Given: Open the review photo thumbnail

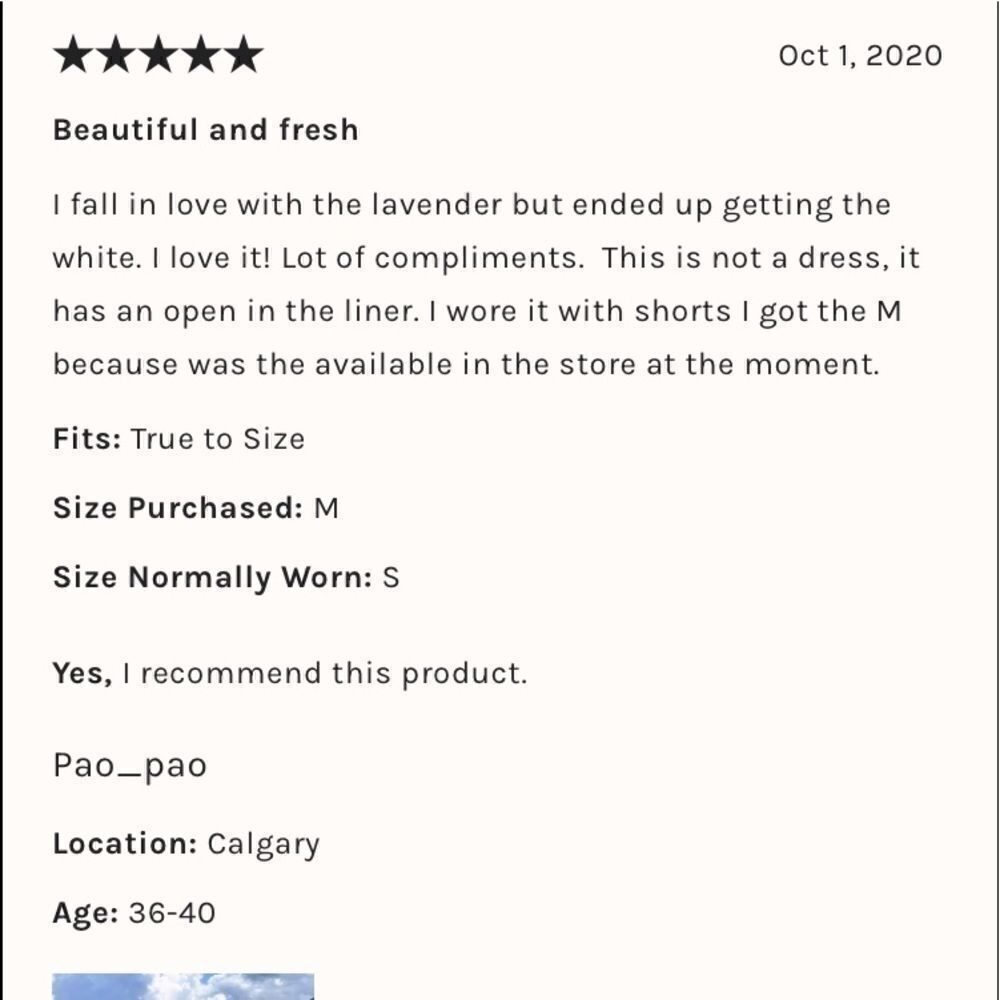Looking at the screenshot, I should tap(183, 986).
